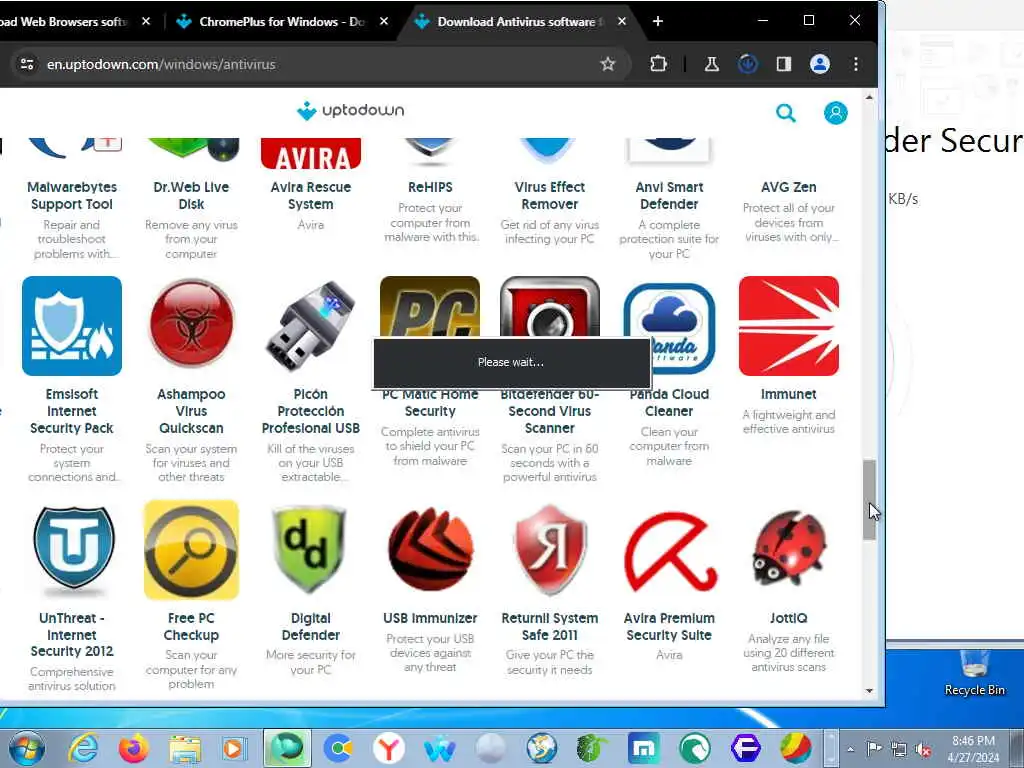Launch Yandex browser from the taskbar
This screenshot has width=1024, height=768.
(389, 748)
